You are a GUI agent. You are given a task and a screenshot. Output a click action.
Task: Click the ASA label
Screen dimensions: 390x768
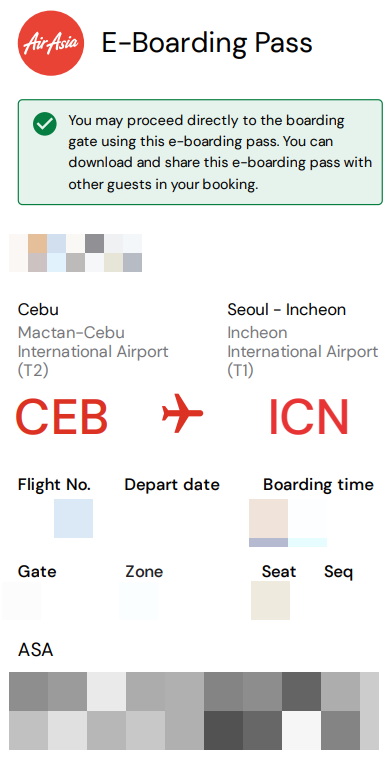35,650
